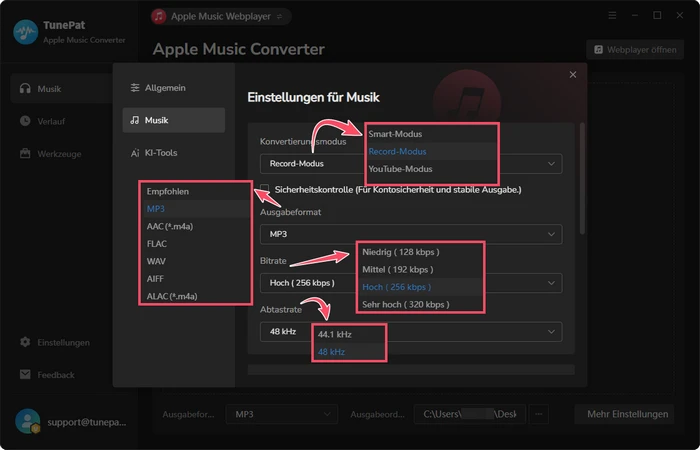Go to Musik in the main sidebar
Viewport: 700px width, 450px height.
[61, 89]
